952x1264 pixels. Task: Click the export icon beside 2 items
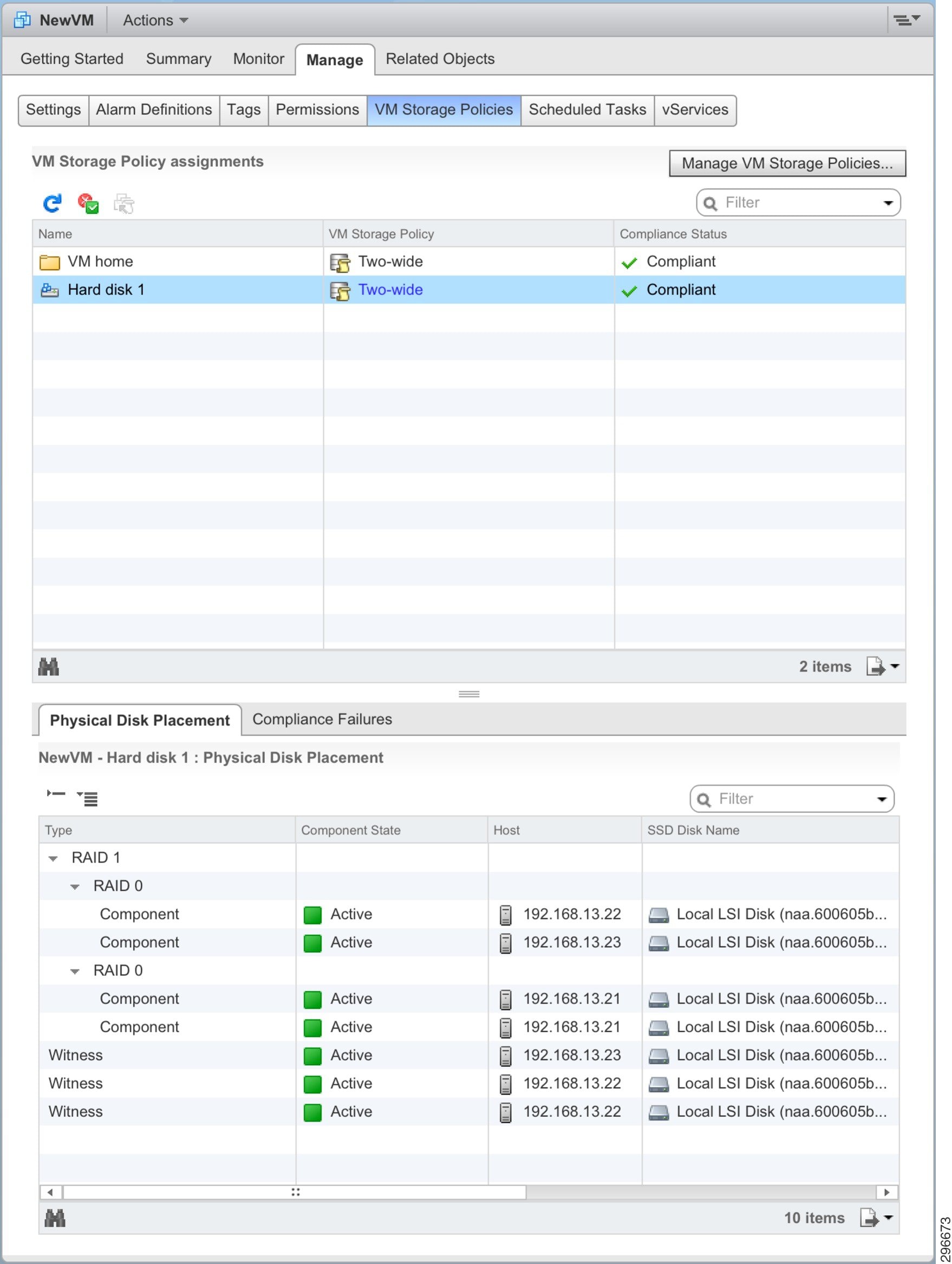pyautogui.click(x=882, y=666)
